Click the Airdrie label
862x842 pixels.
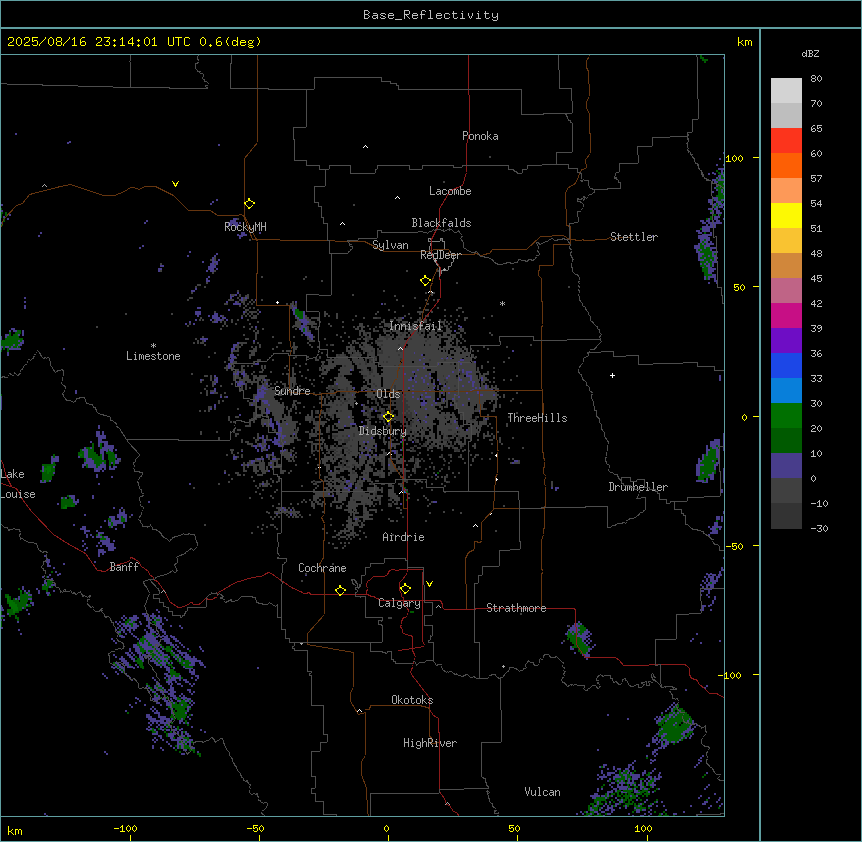coord(404,537)
